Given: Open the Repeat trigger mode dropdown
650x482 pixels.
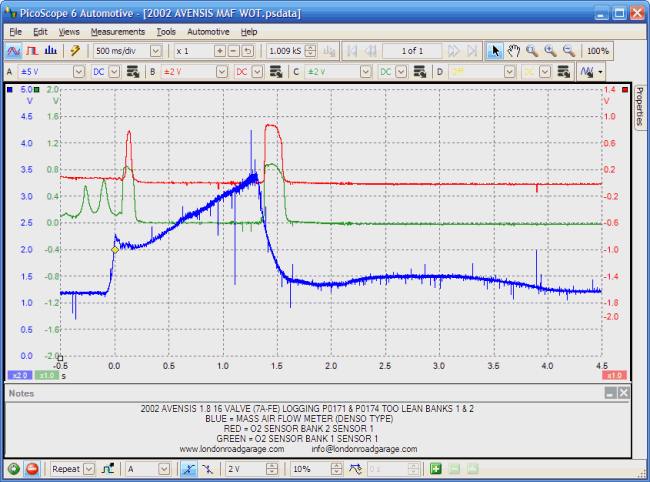Looking at the screenshot, I should (x=89, y=468).
